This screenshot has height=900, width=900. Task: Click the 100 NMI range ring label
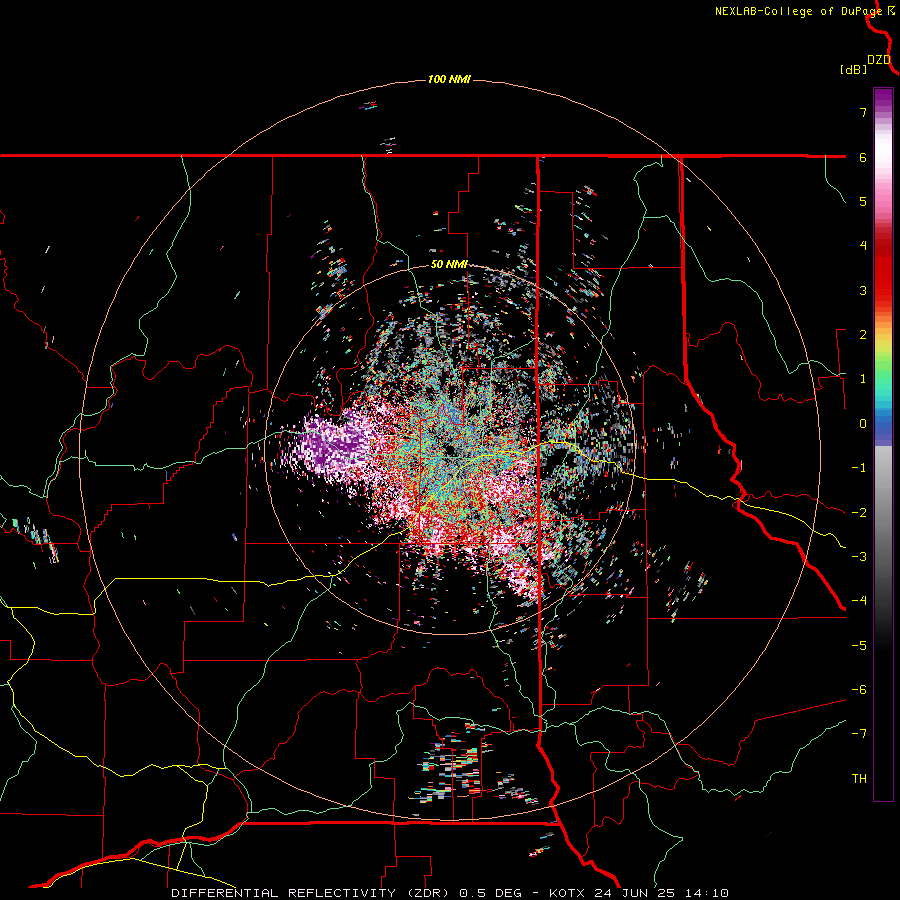[449, 79]
